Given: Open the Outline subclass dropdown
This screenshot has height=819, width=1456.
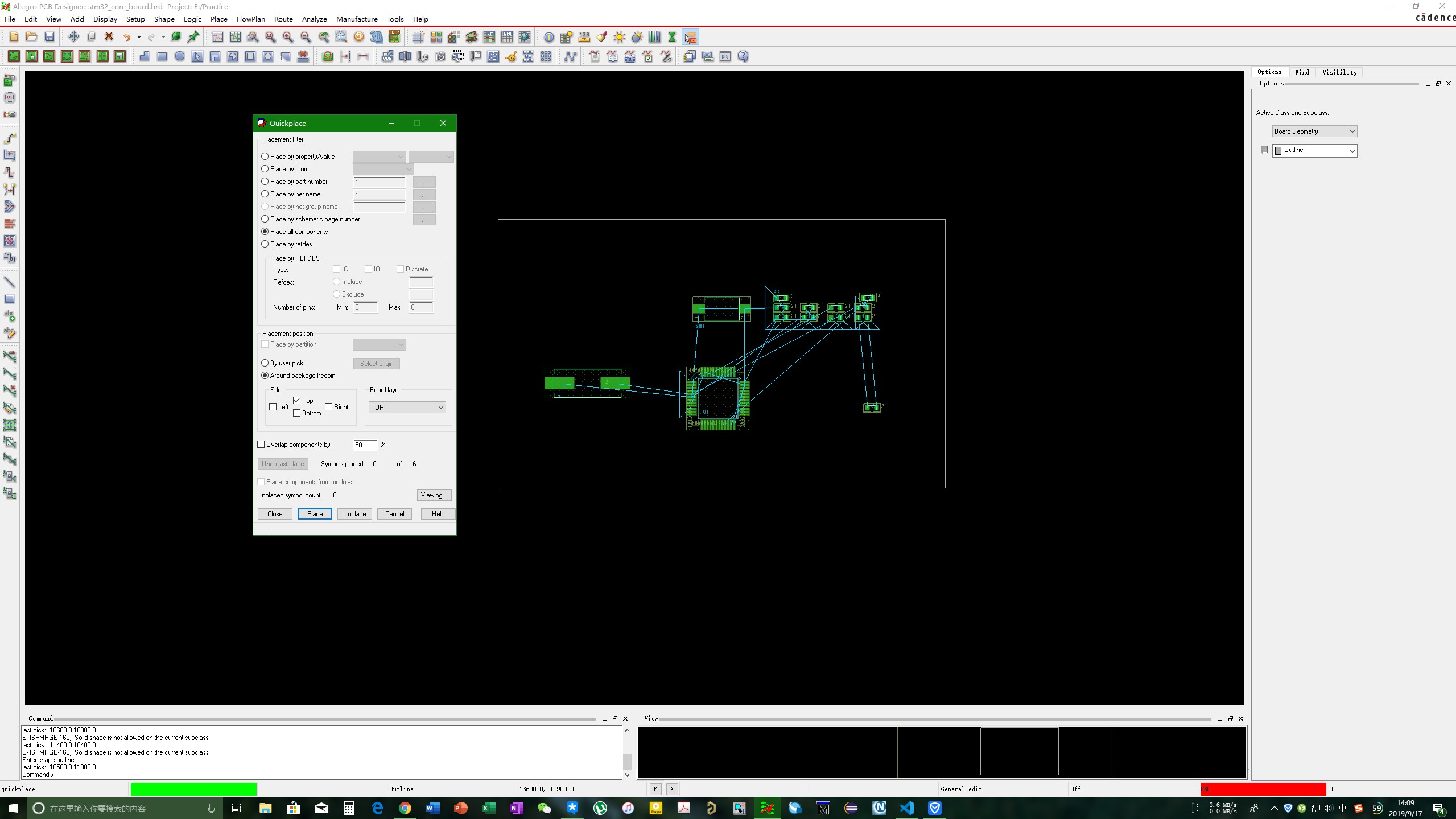Looking at the screenshot, I should [1314, 150].
